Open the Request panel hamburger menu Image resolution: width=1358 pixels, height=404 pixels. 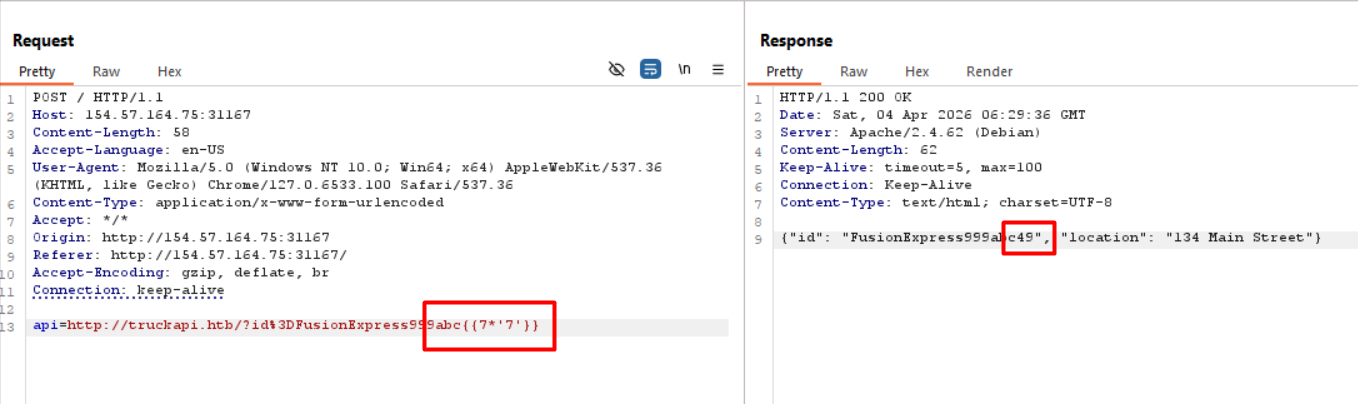pos(718,70)
